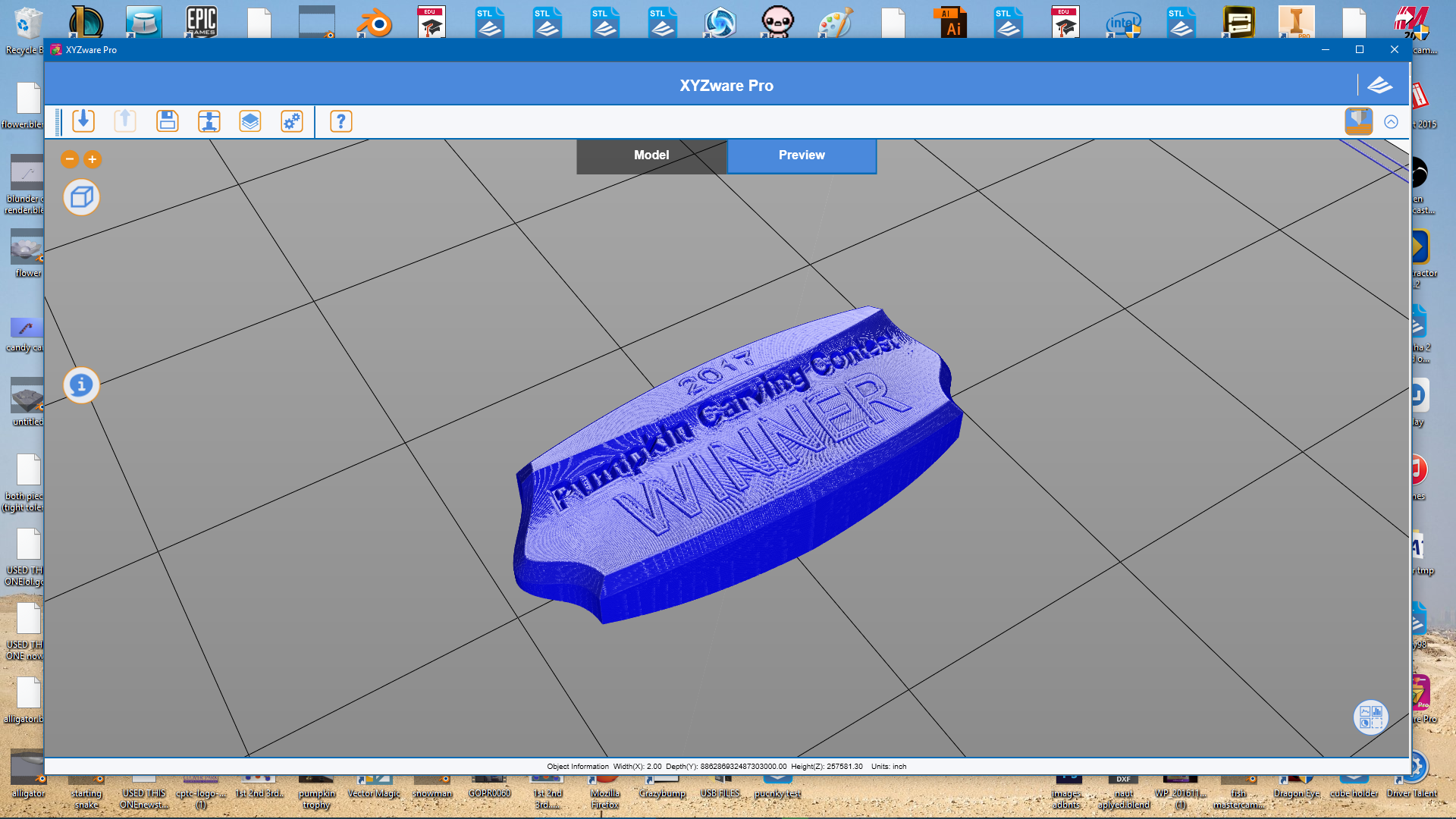Click the Export upward-arrow toolbar icon
The image size is (1456, 819).
(125, 121)
